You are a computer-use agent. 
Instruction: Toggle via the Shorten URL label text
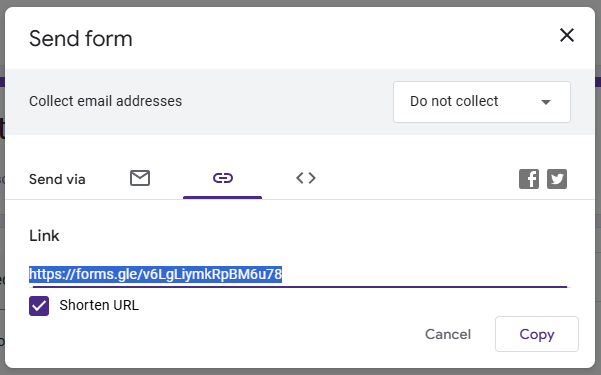coord(99,305)
